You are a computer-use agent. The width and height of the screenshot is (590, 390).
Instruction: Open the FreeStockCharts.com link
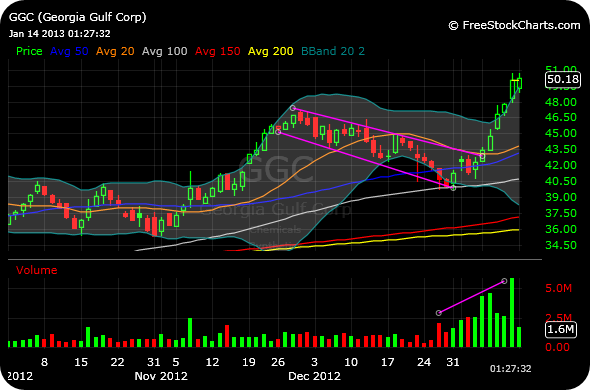pos(514,25)
